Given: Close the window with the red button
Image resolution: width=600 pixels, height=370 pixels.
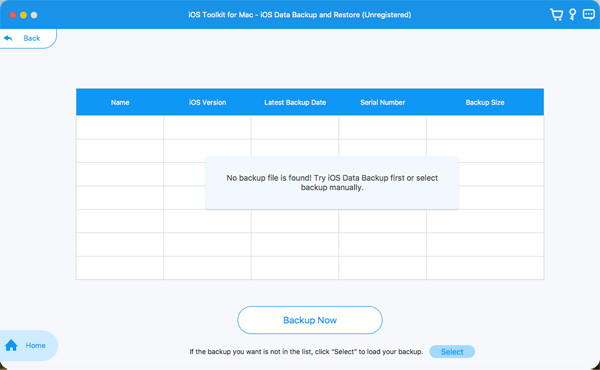Looking at the screenshot, I should click(x=13, y=15).
